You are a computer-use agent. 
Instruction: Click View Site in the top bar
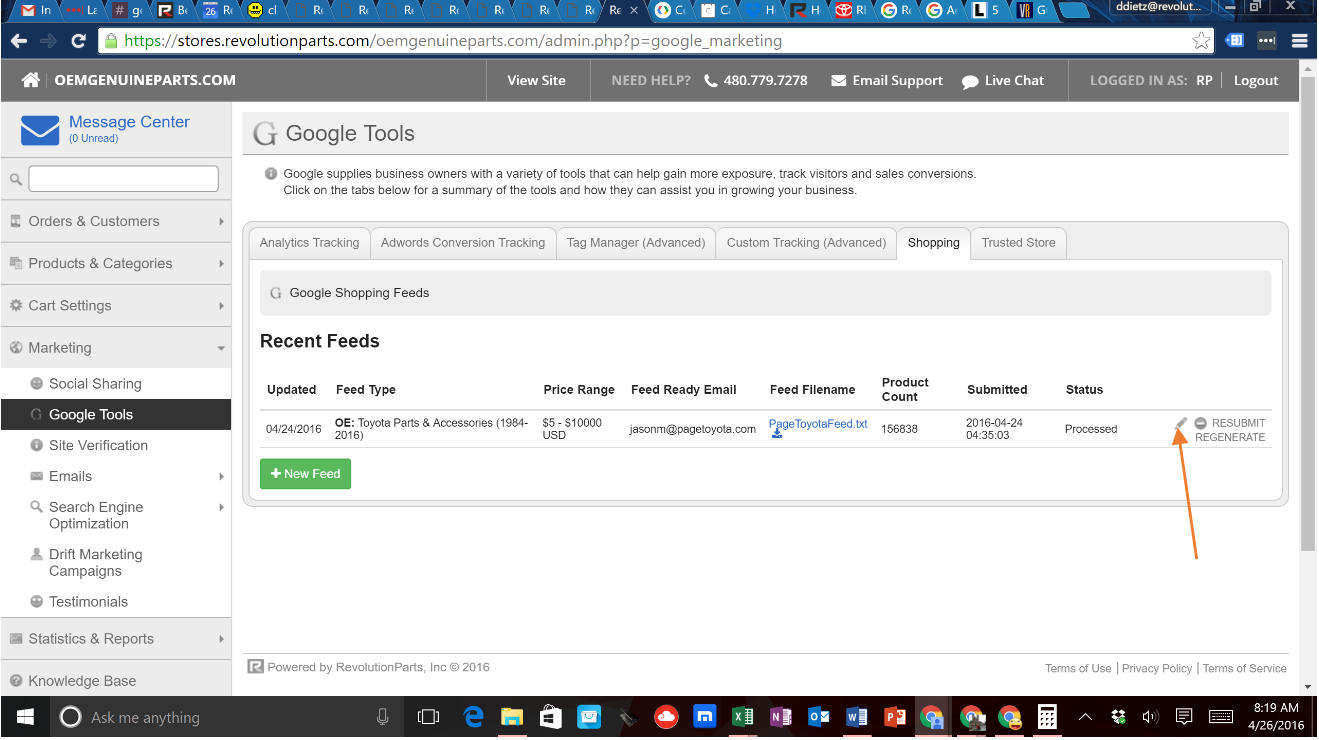click(x=536, y=80)
